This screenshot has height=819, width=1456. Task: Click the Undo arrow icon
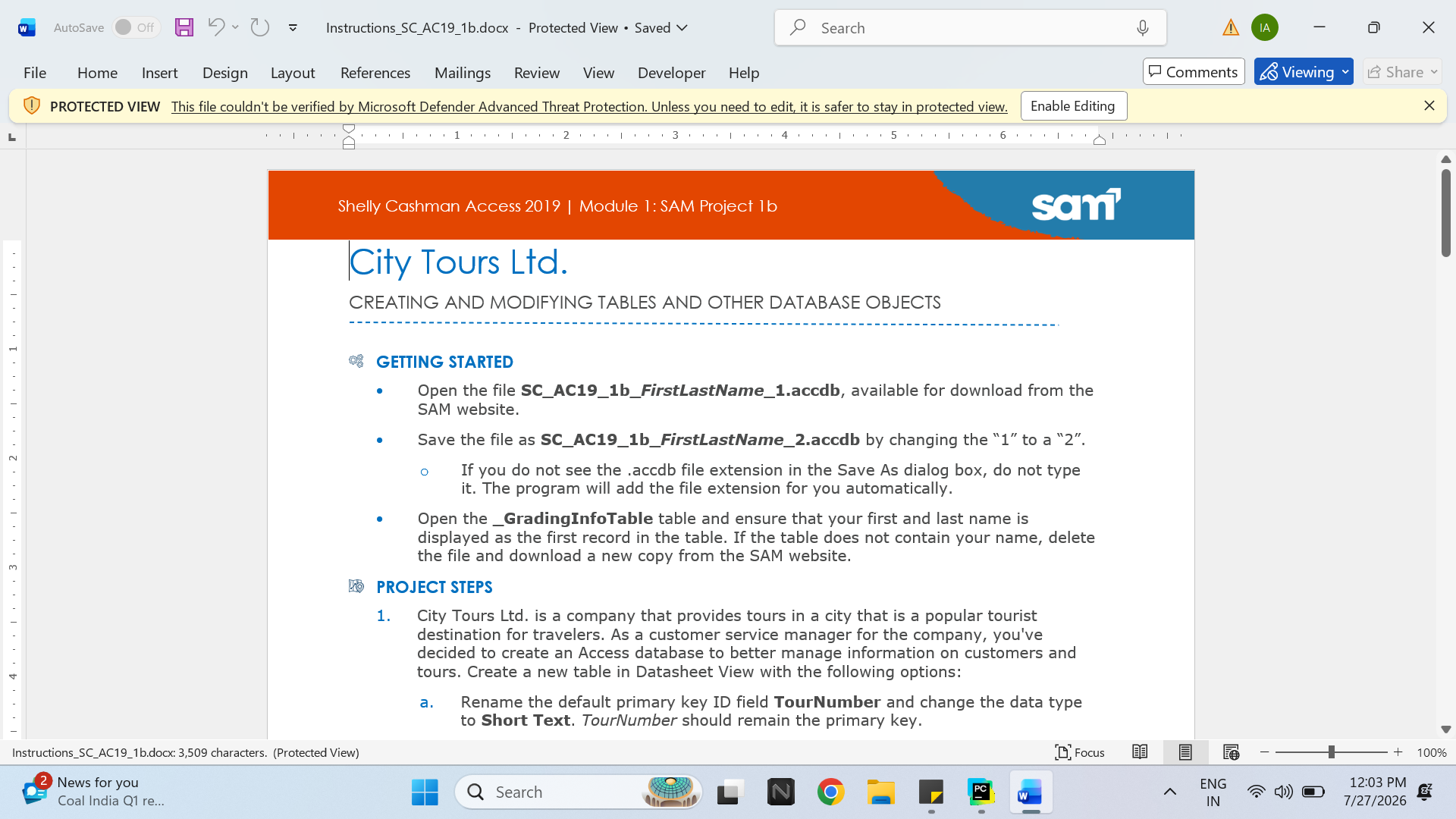pyautogui.click(x=215, y=27)
